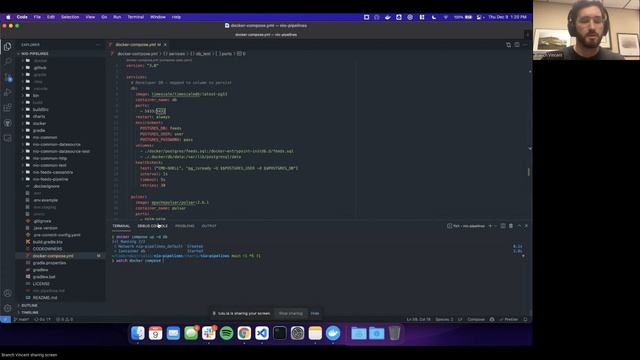The image size is (640, 360).
Task: Click git branch in status bar
Action: (x=21, y=319)
